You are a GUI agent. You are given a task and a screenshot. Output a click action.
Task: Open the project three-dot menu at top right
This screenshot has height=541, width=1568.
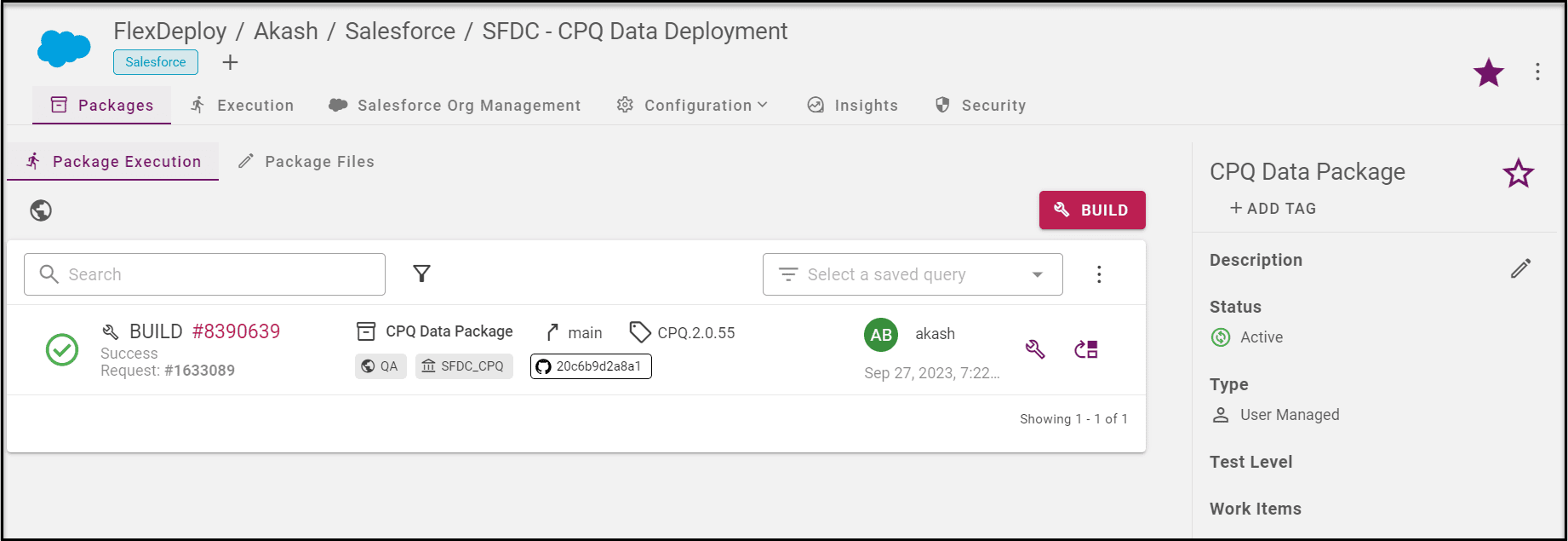pyautogui.click(x=1537, y=72)
